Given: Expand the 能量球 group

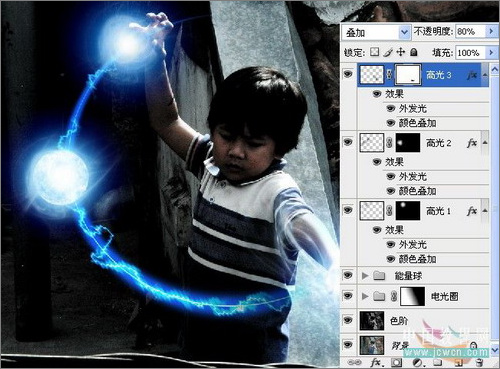Looking at the screenshot, I should (x=365, y=276).
